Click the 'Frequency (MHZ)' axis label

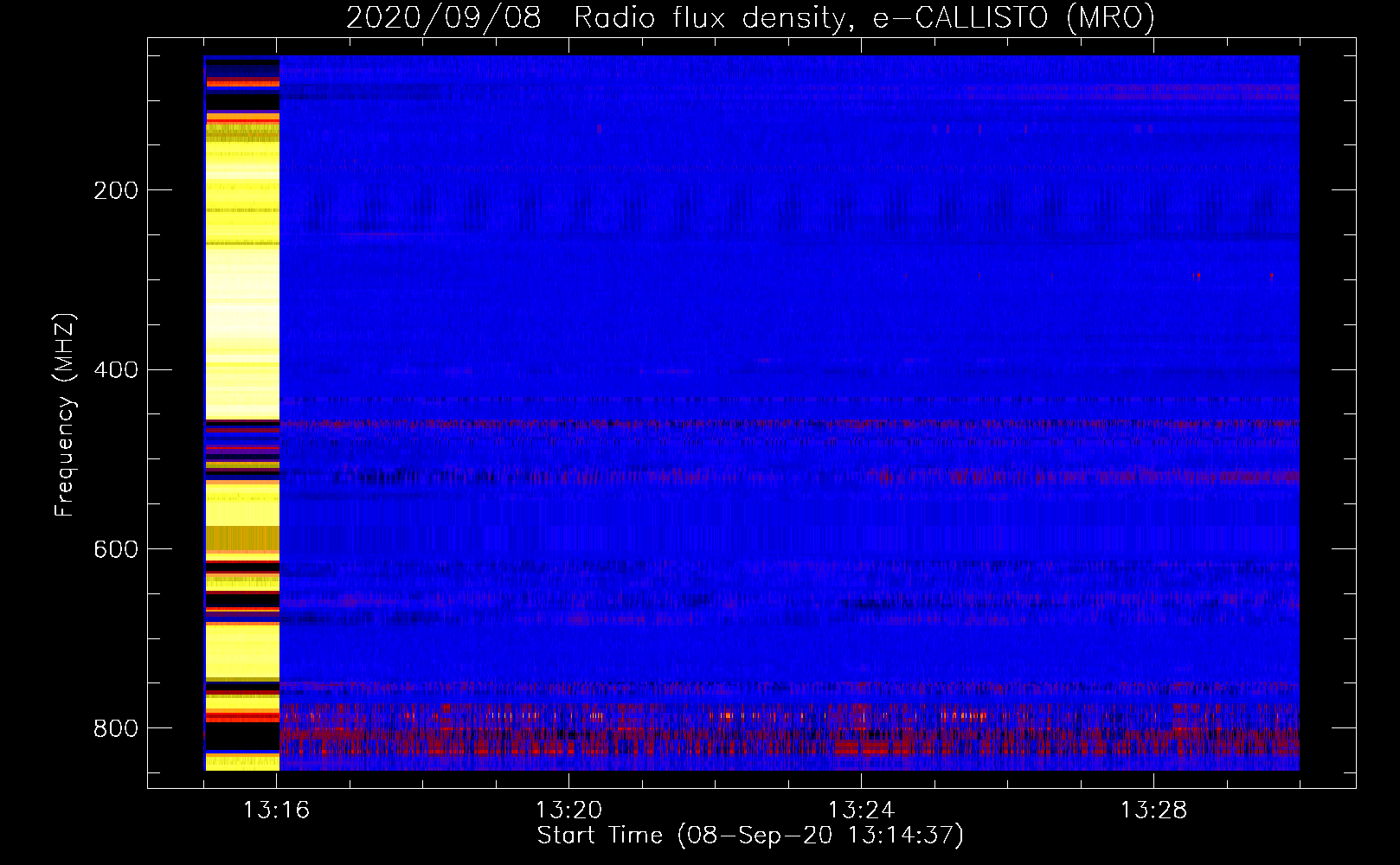(x=65, y=415)
